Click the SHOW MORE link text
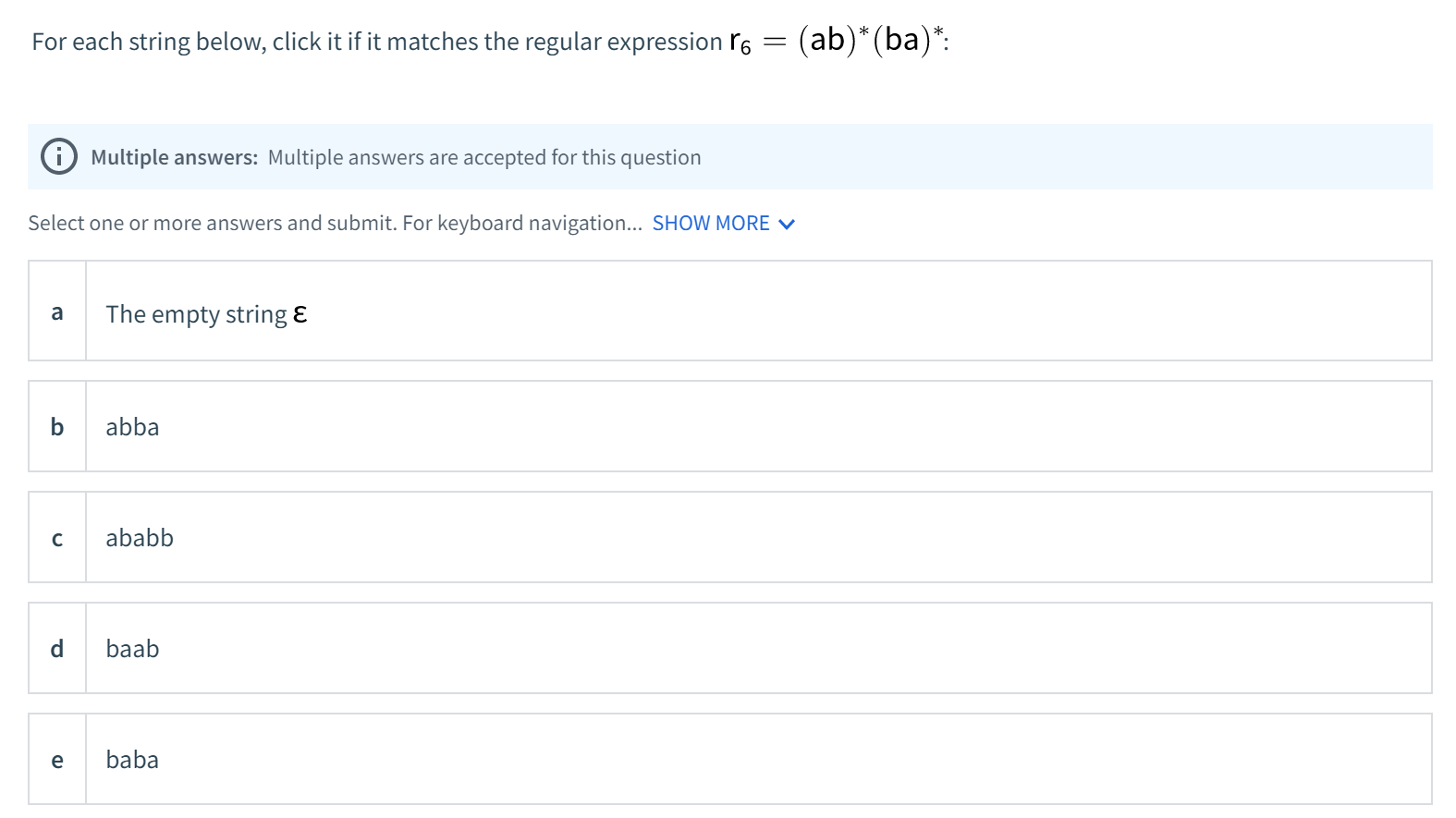The image size is (1456, 818). click(710, 224)
